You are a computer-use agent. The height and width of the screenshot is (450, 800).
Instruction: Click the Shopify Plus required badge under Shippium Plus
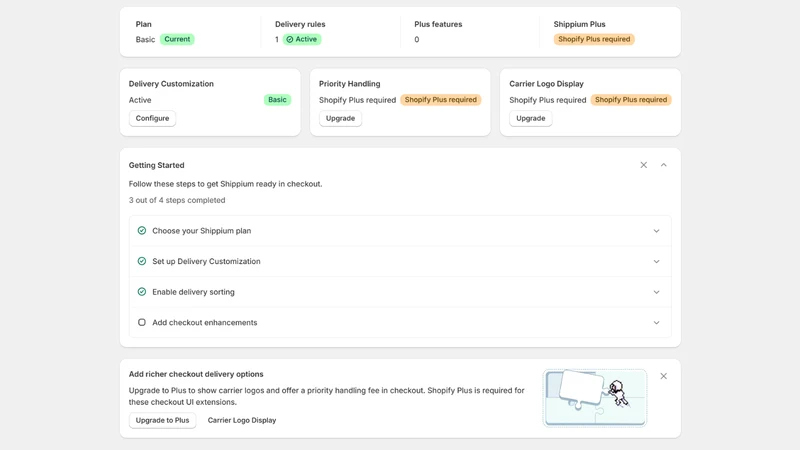(594, 39)
